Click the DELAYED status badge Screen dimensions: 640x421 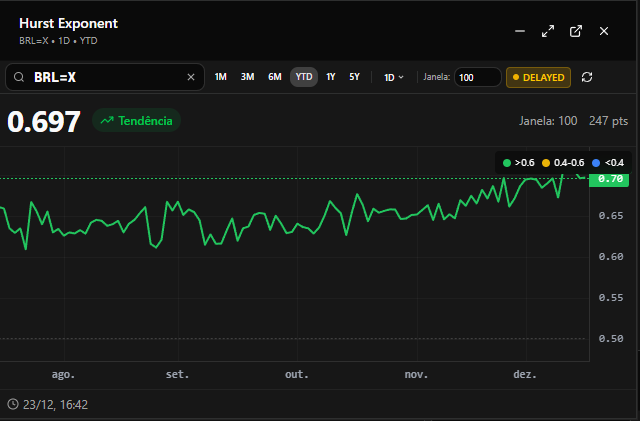pyautogui.click(x=538, y=77)
